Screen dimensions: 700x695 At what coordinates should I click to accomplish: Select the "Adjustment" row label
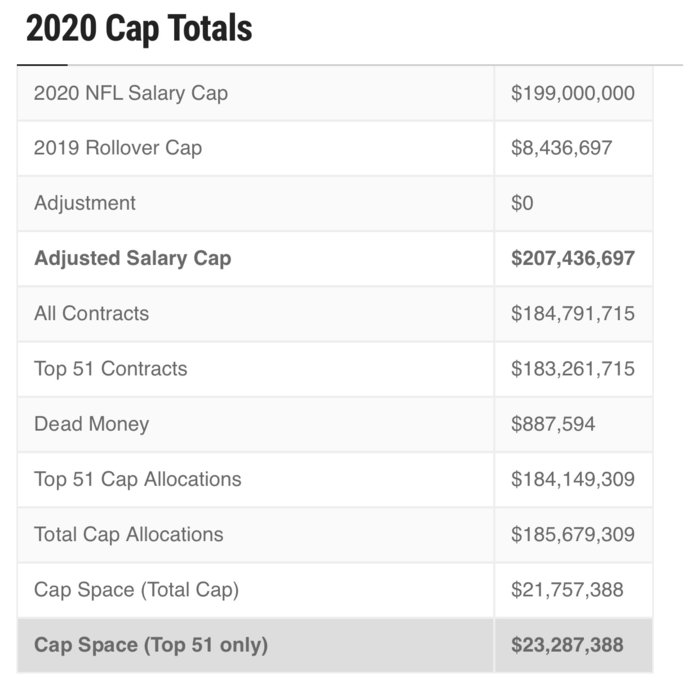[85, 203]
